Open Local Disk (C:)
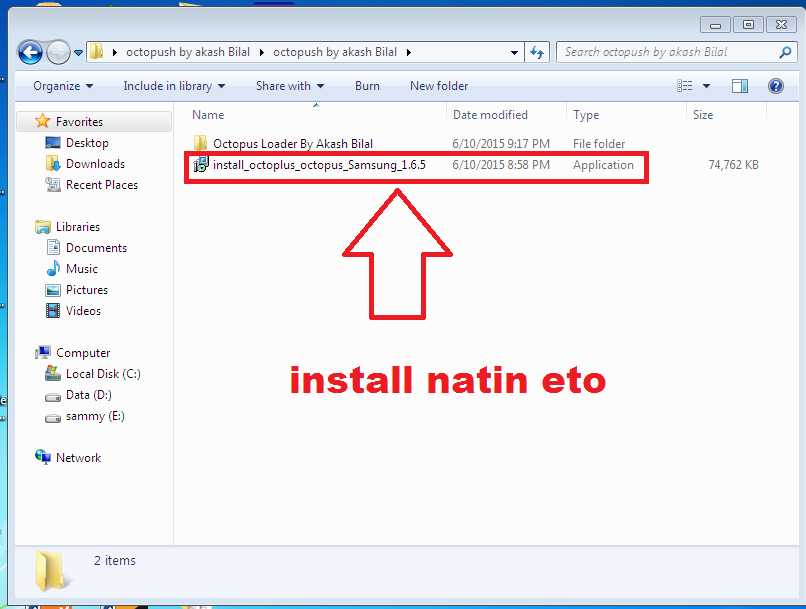The image size is (806, 609). point(103,374)
